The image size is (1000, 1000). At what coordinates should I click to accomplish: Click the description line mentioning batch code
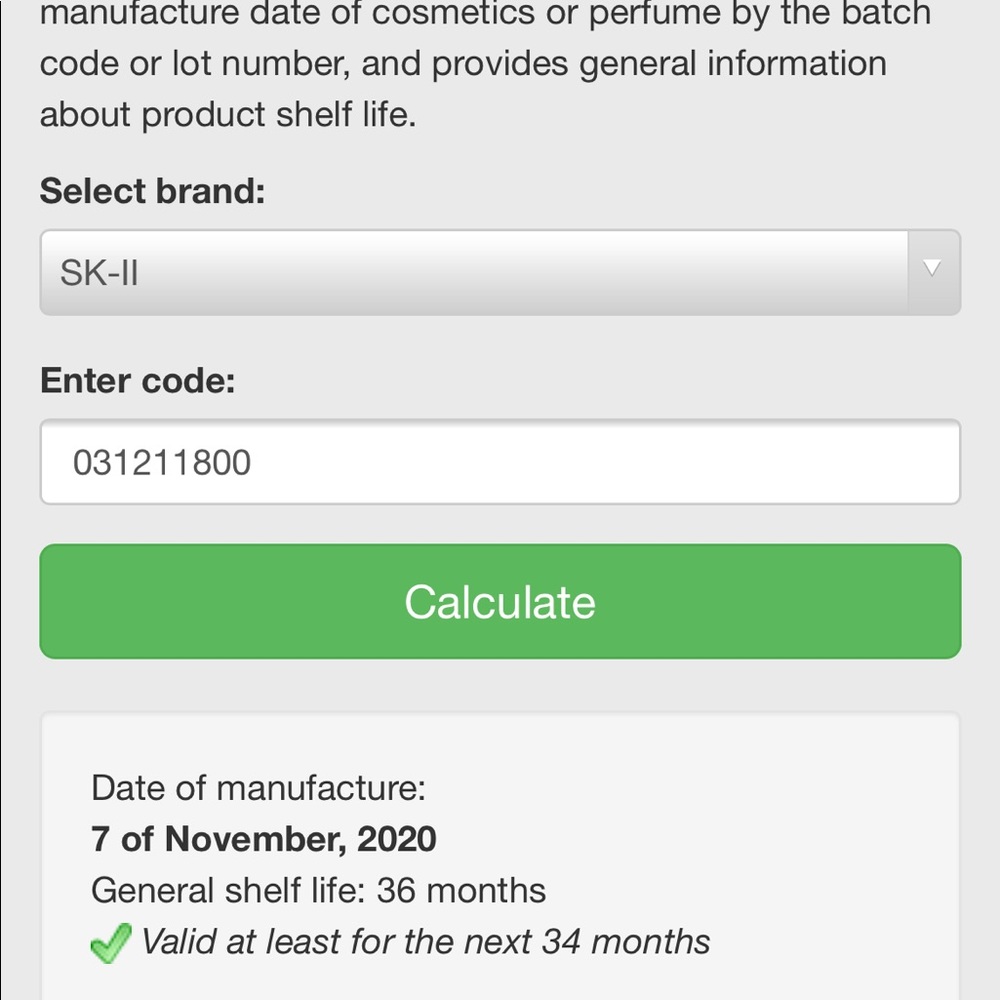(485, 14)
